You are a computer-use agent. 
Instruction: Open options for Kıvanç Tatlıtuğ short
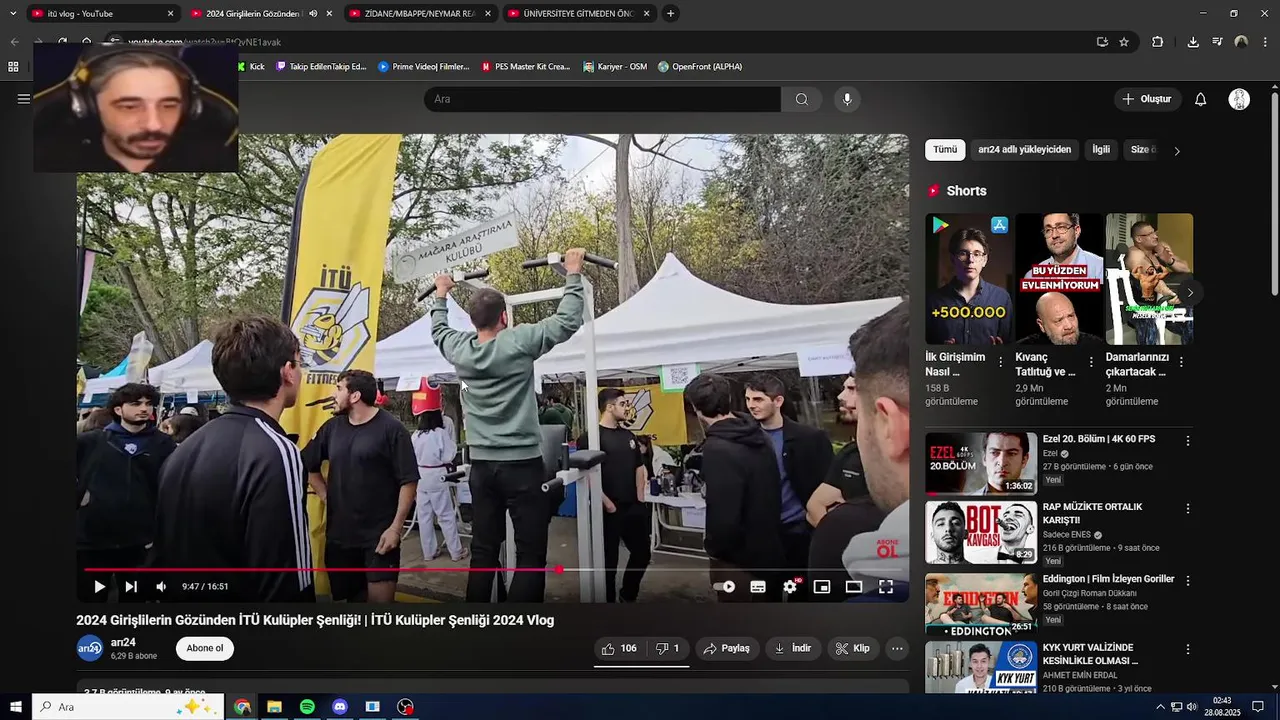pos(1091,362)
